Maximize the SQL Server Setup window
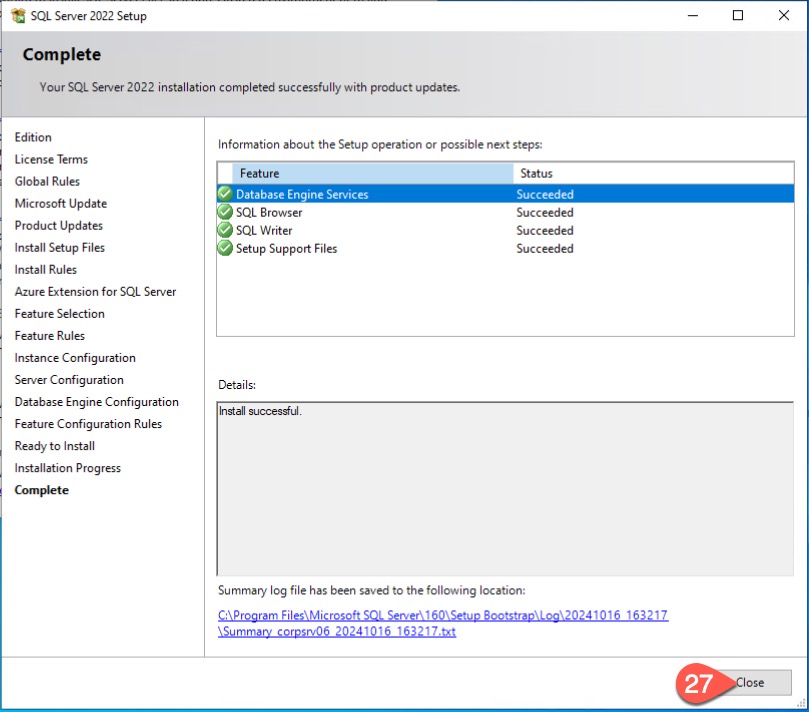The width and height of the screenshot is (809, 712). 737,16
